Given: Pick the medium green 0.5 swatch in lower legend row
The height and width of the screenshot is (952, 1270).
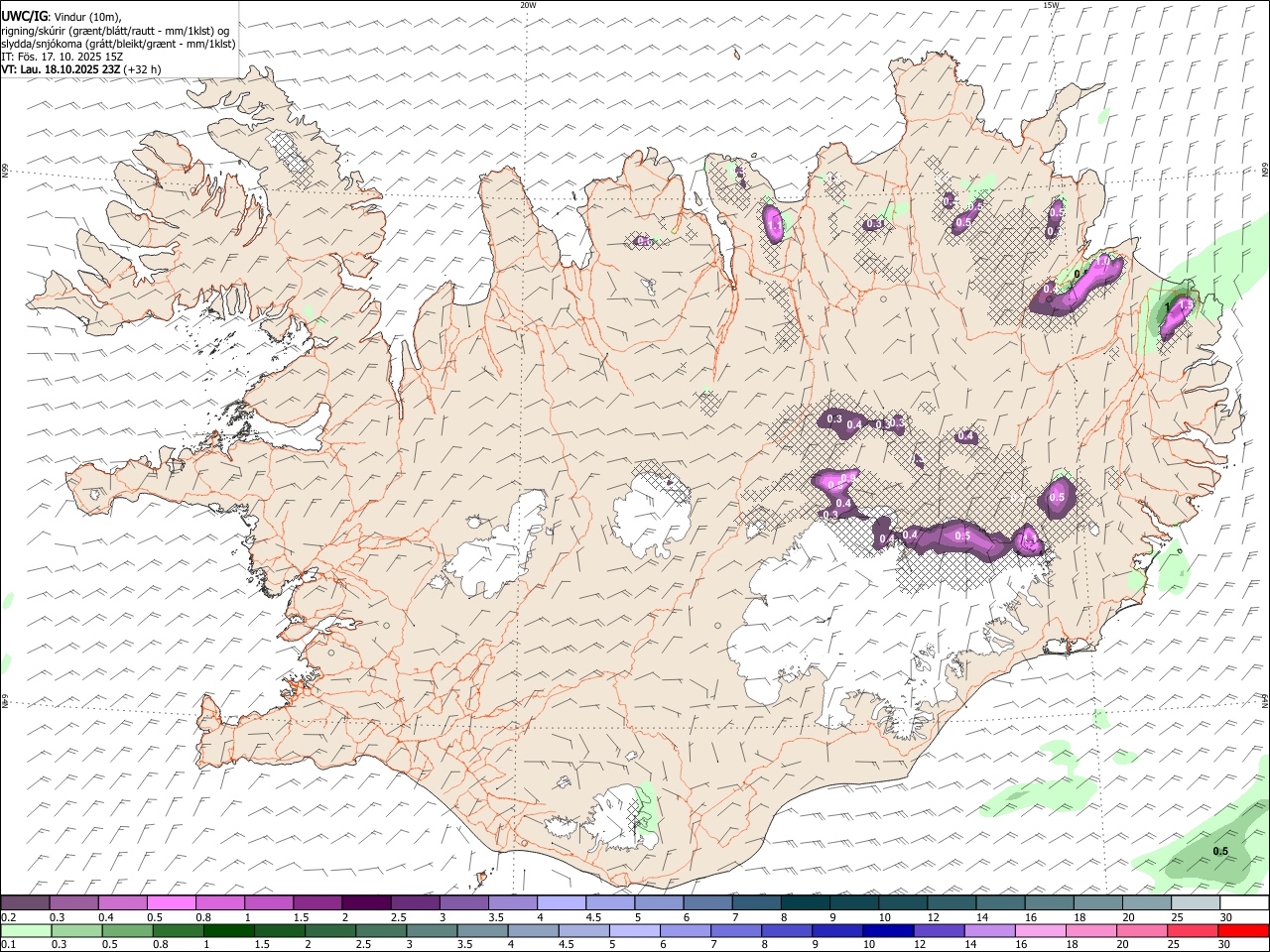Looking at the screenshot, I should click(x=128, y=931).
